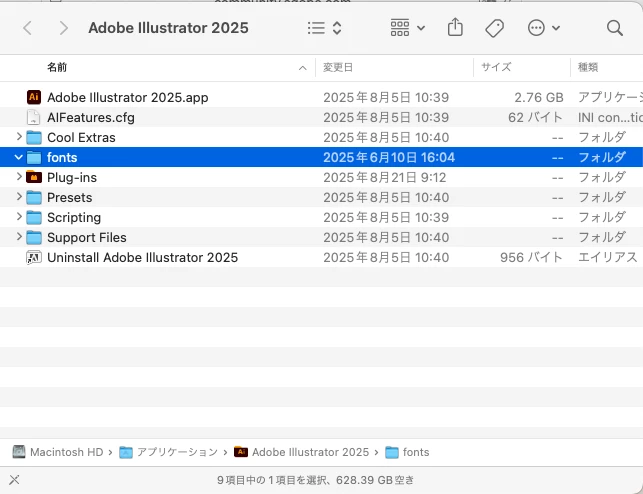Click the 2025年8月21日 9:12 date

tap(384, 178)
